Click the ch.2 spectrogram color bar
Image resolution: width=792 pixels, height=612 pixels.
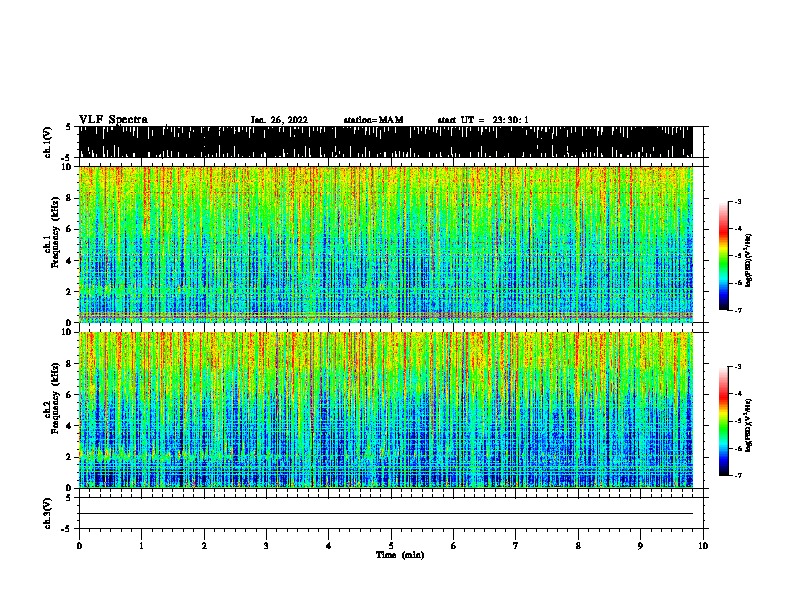(x=724, y=421)
